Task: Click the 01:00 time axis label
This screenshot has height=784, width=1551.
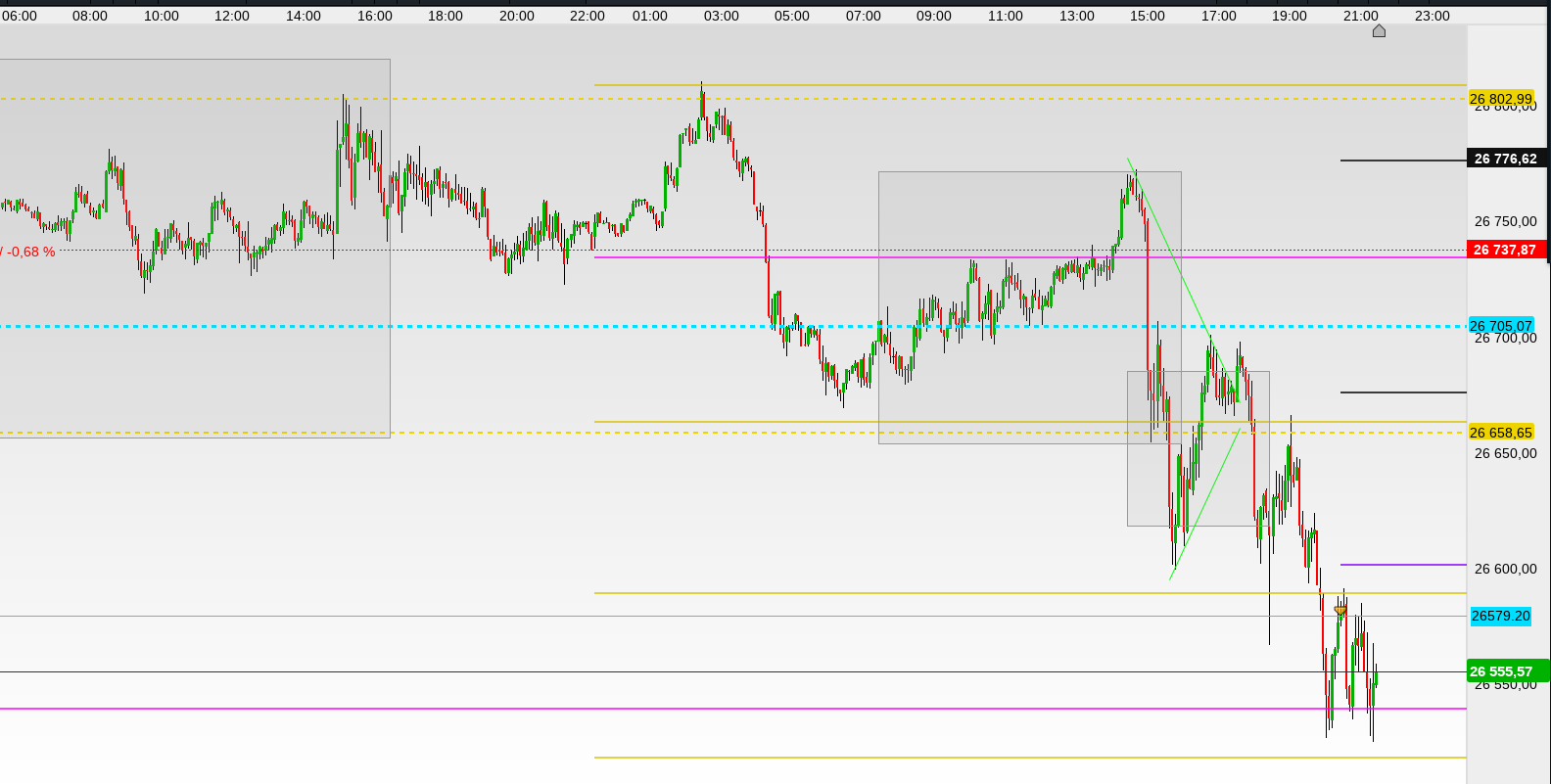Action: point(650,16)
